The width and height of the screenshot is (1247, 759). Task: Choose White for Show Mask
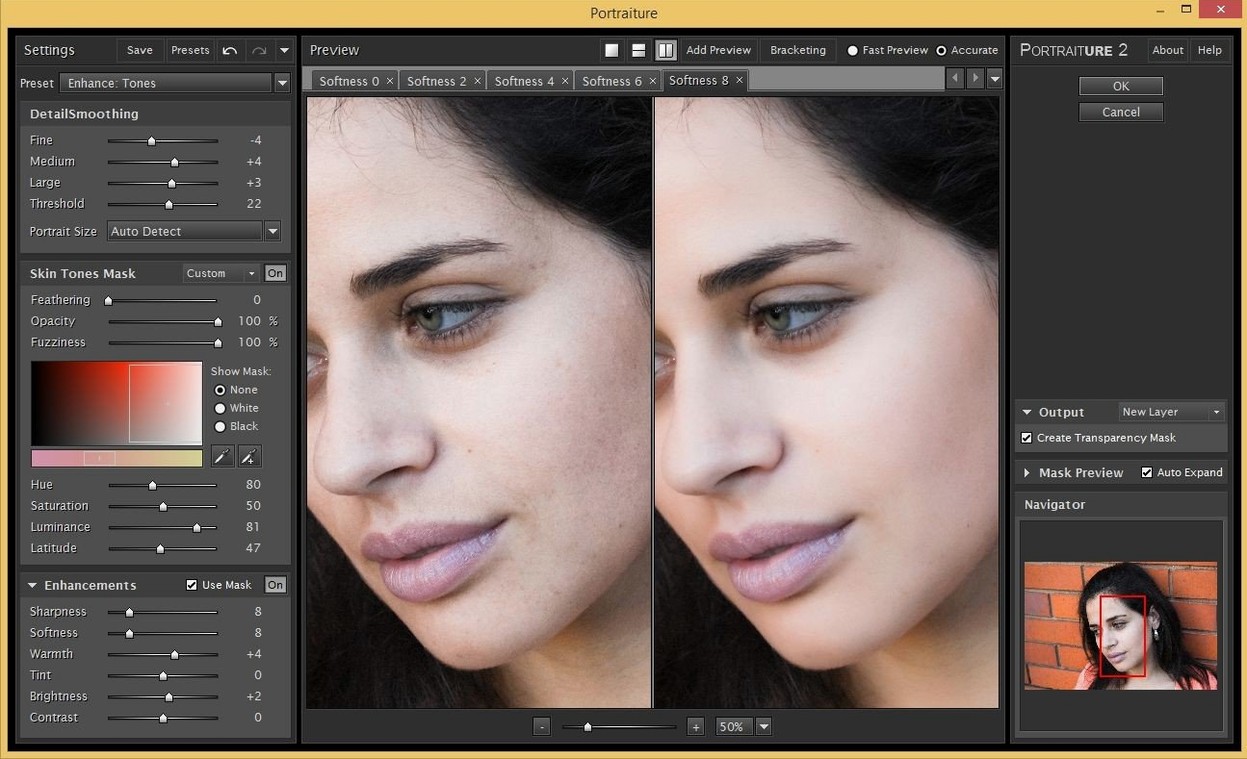[x=220, y=408]
